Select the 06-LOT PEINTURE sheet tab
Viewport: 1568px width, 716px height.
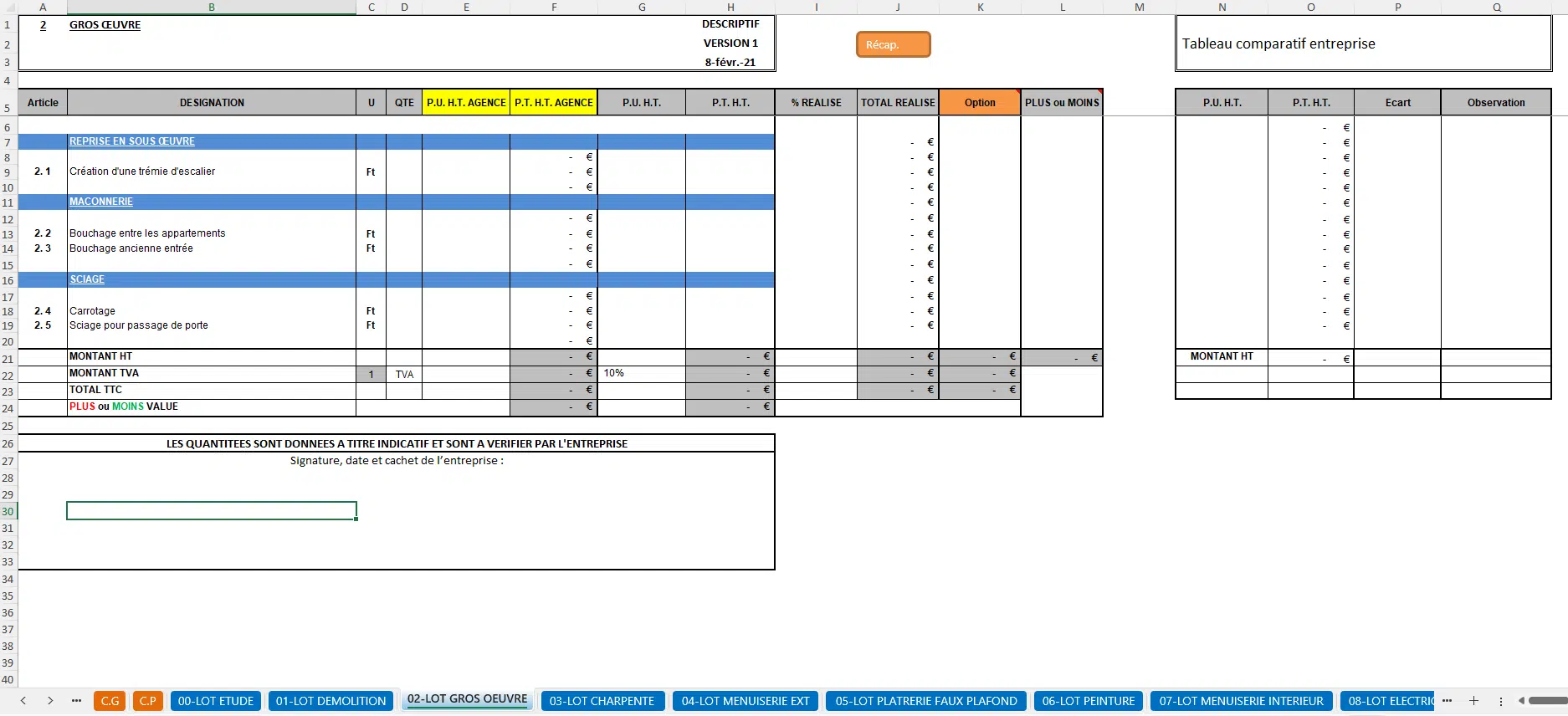click(1088, 701)
